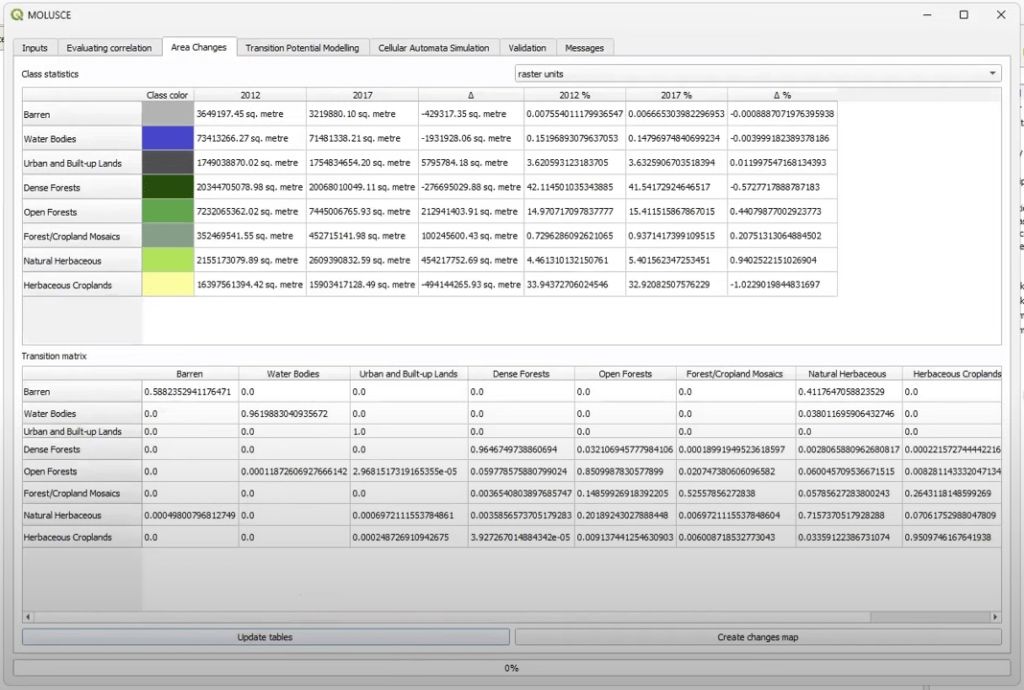The image size is (1024, 690).
Task: Click Dense Forests column header in transition matrix
Action: [521, 373]
